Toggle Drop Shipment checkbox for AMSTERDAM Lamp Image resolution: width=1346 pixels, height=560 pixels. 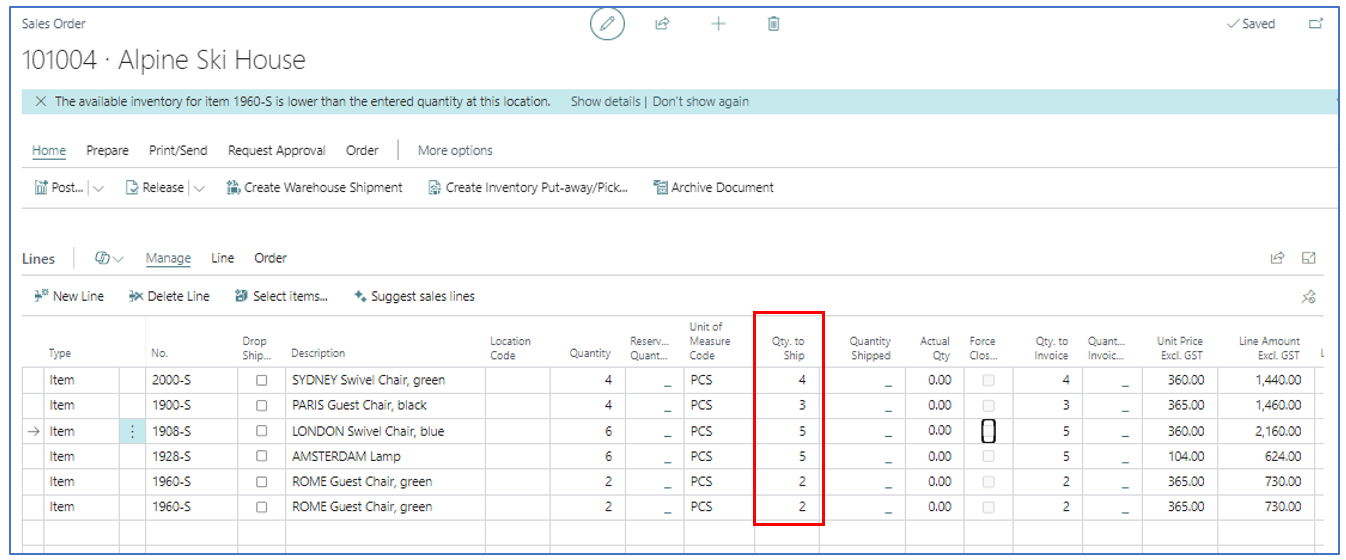click(x=262, y=456)
